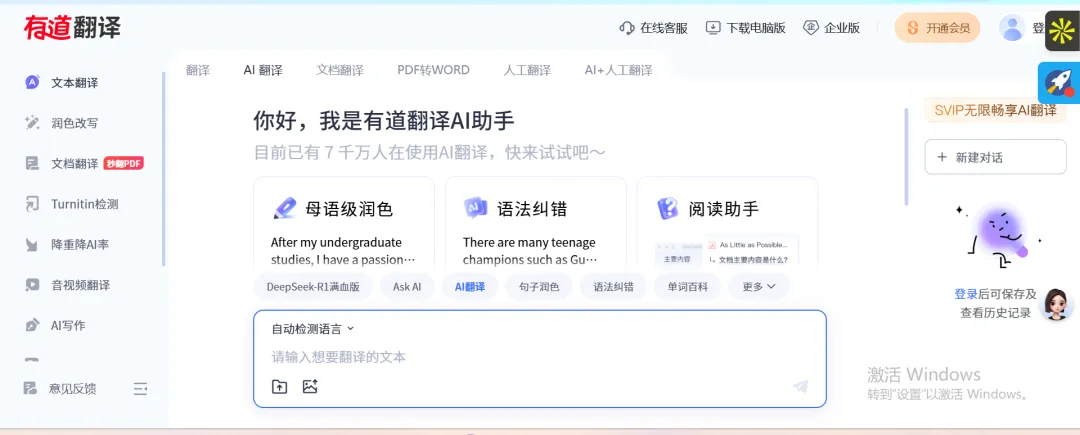Click the customer service avatar icon
This screenshot has width=1080, height=435.
pyautogui.click(x=1056, y=304)
